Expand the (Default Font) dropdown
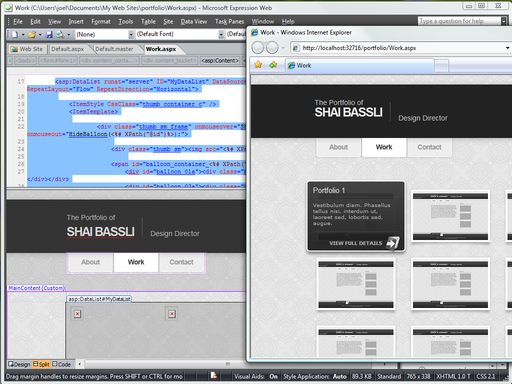 [x=221, y=35]
